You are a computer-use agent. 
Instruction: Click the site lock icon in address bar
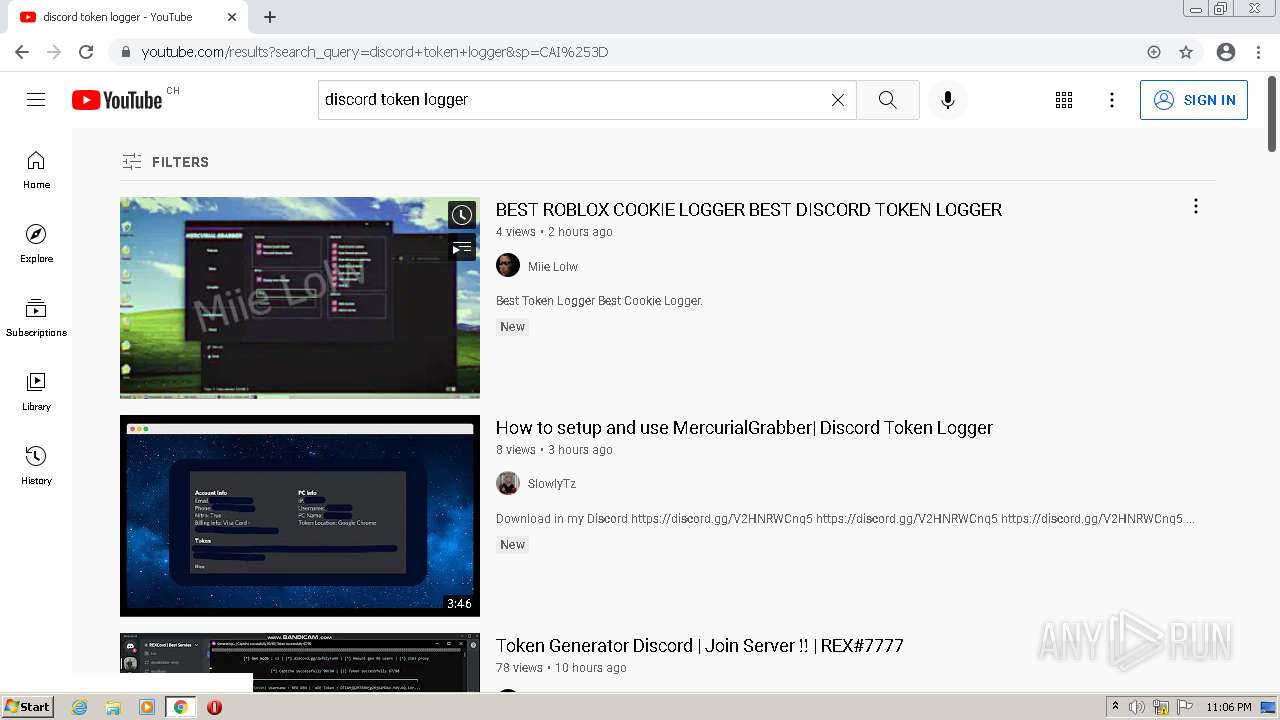(125, 52)
